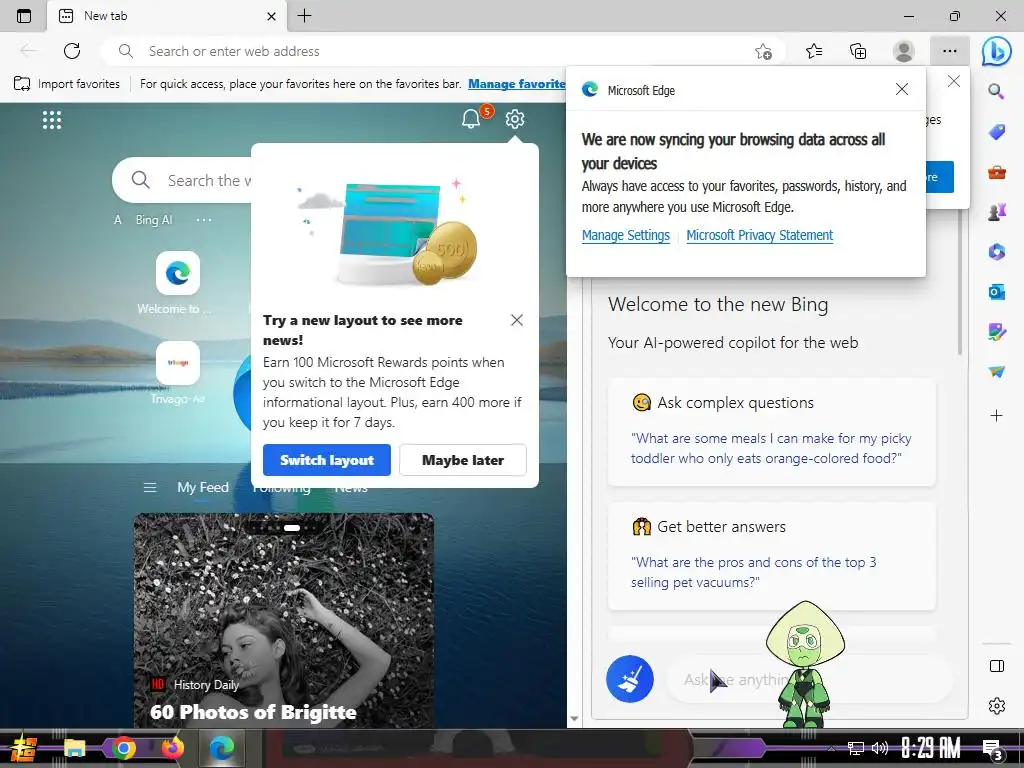Open sidebar Search magnifier icon
The image size is (1024, 768).
click(996, 91)
